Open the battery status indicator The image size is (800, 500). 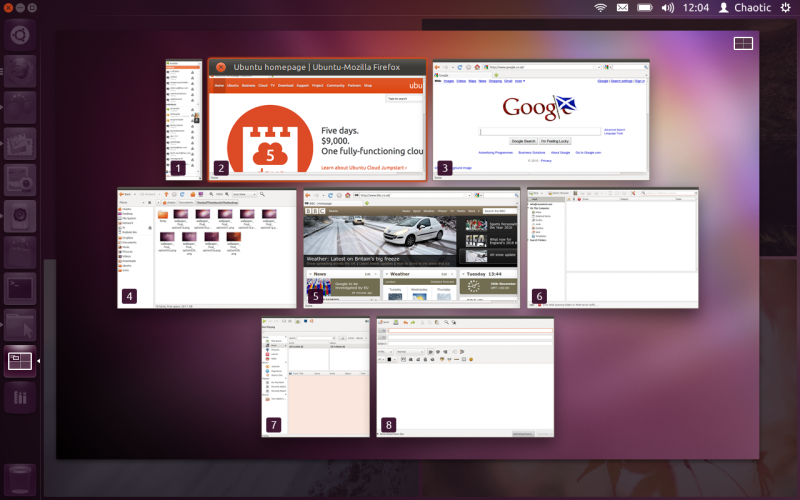[x=645, y=8]
